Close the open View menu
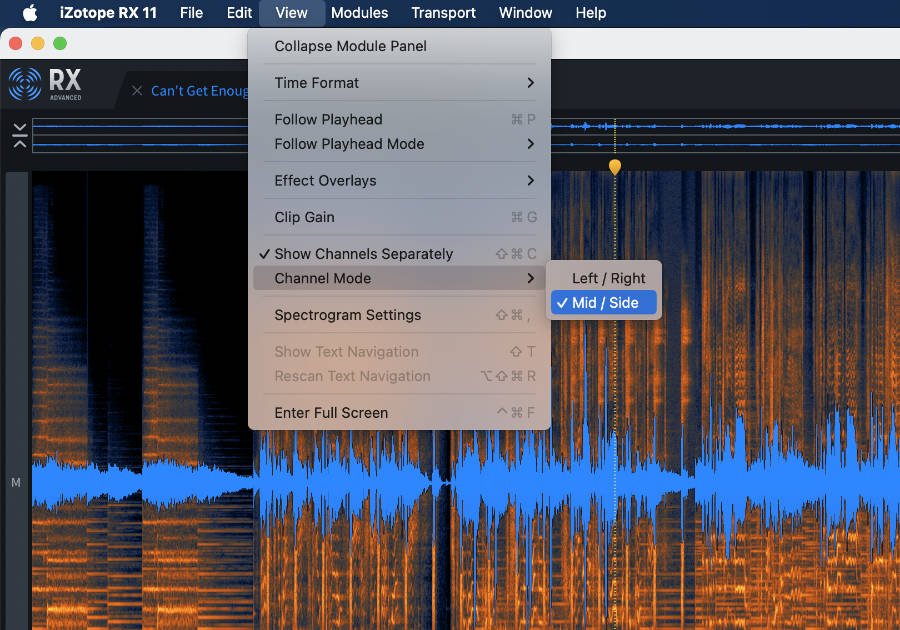Viewport: 900px width, 630px height. 292,13
